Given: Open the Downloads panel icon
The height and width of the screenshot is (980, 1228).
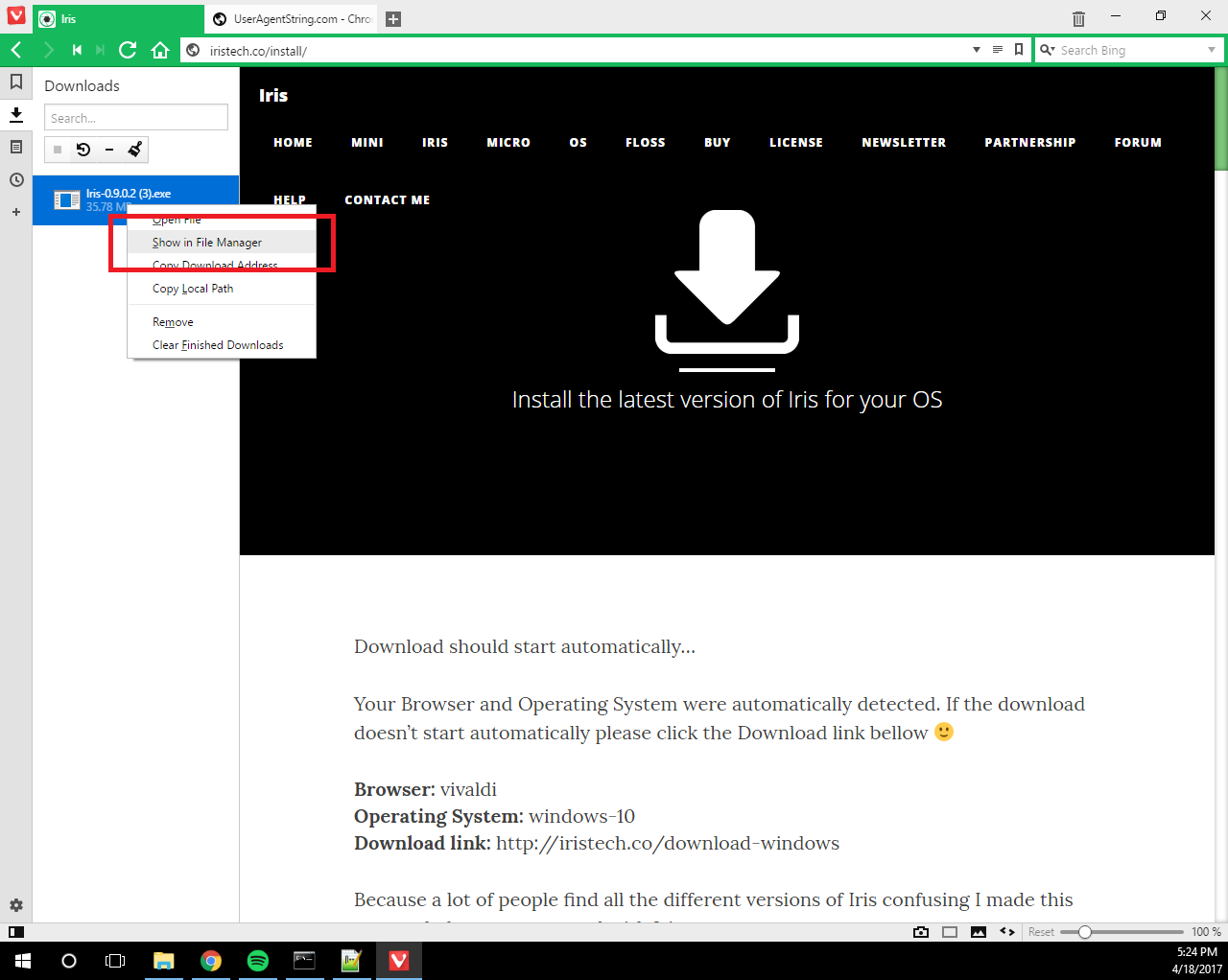Looking at the screenshot, I should (x=16, y=115).
